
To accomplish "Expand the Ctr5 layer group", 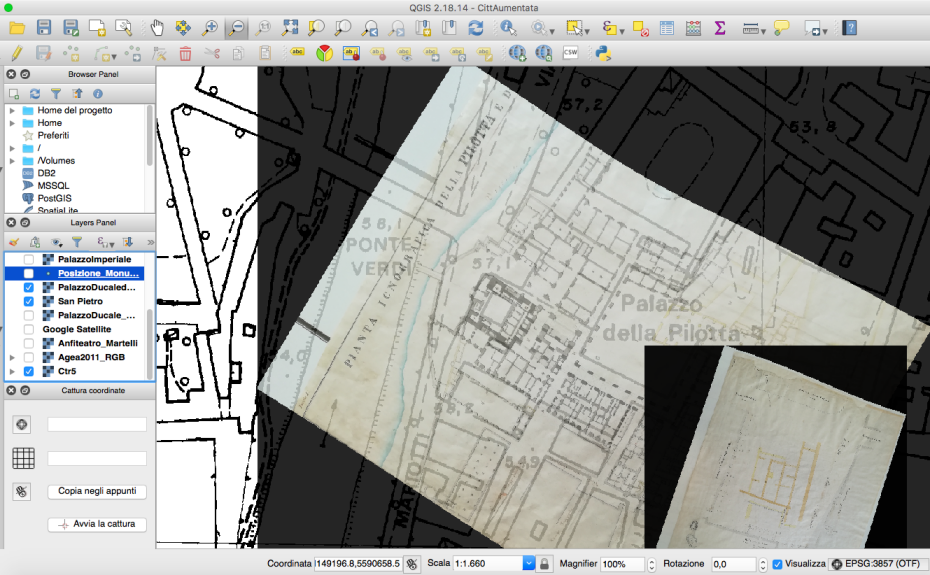I will 12,371.
